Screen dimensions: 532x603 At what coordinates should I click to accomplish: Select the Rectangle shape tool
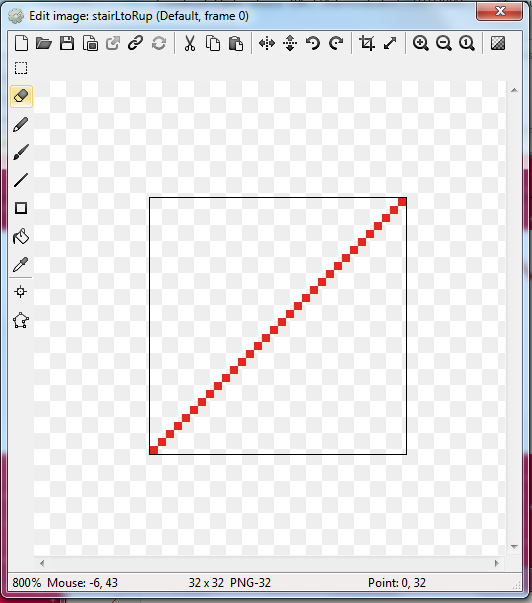pyautogui.click(x=21, y=208)
